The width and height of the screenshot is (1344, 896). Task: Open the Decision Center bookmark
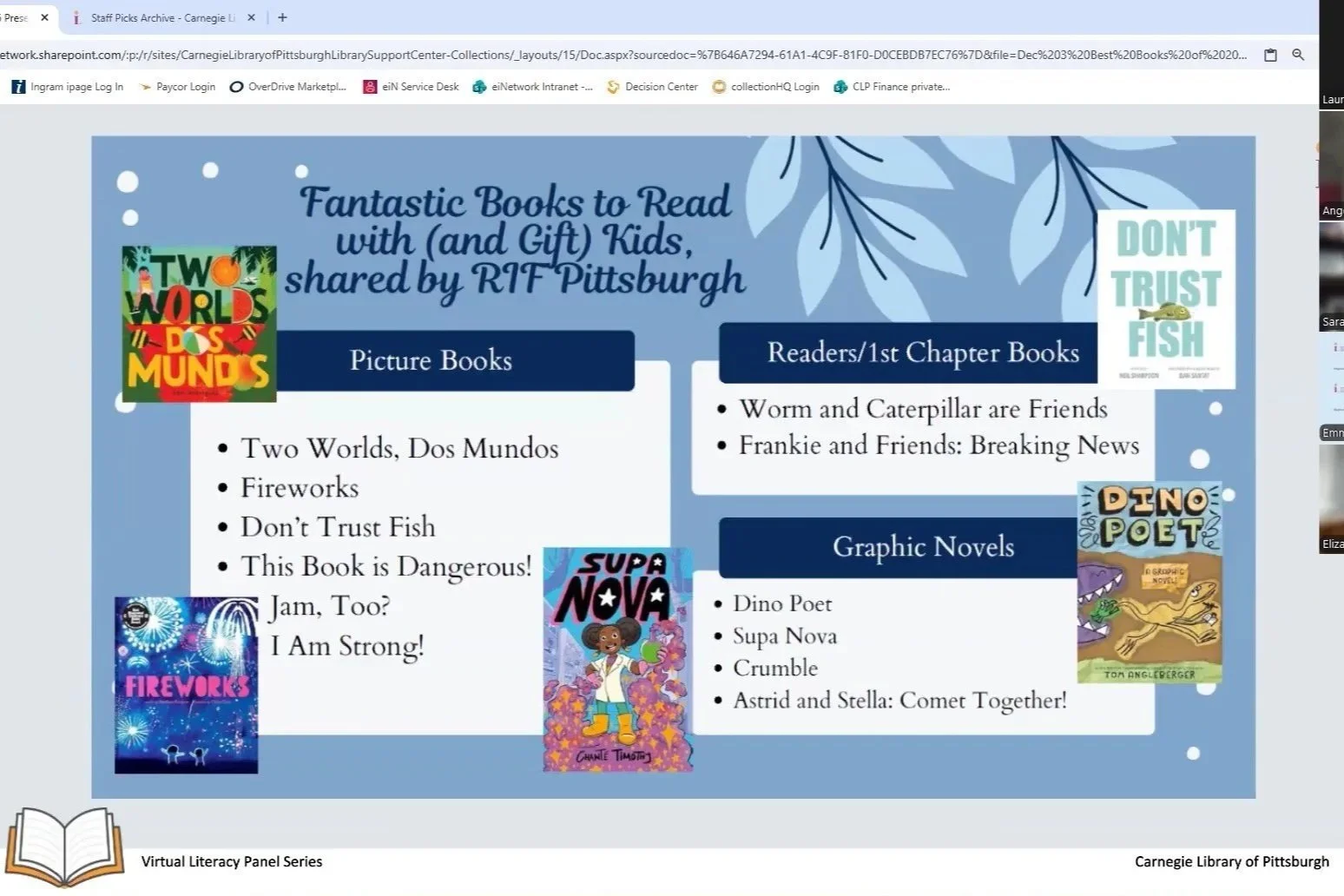[651, 86]
